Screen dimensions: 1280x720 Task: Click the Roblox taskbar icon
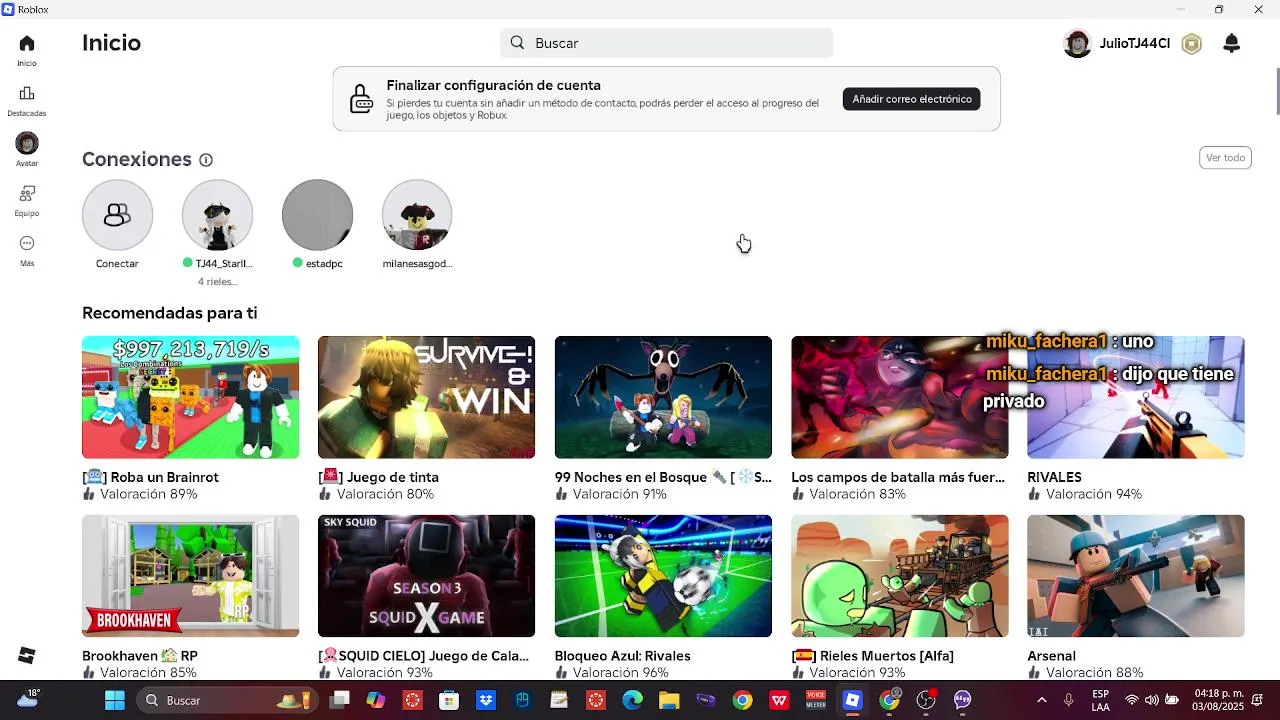click(852, 700)
